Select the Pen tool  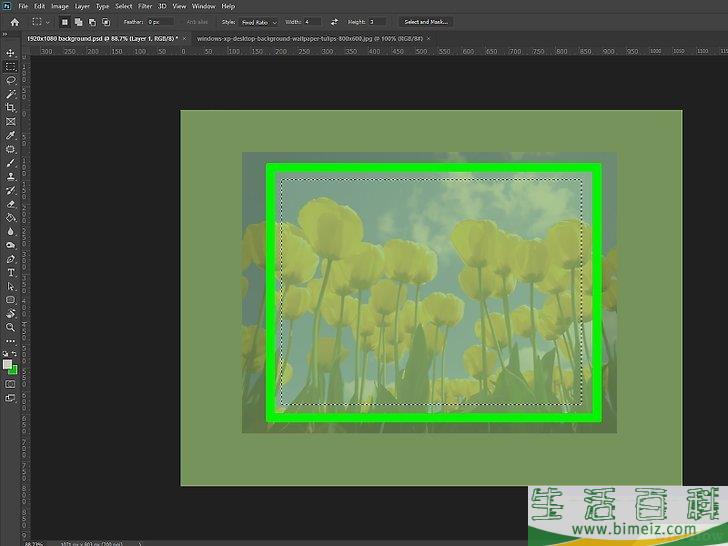[x=11, y=259]
